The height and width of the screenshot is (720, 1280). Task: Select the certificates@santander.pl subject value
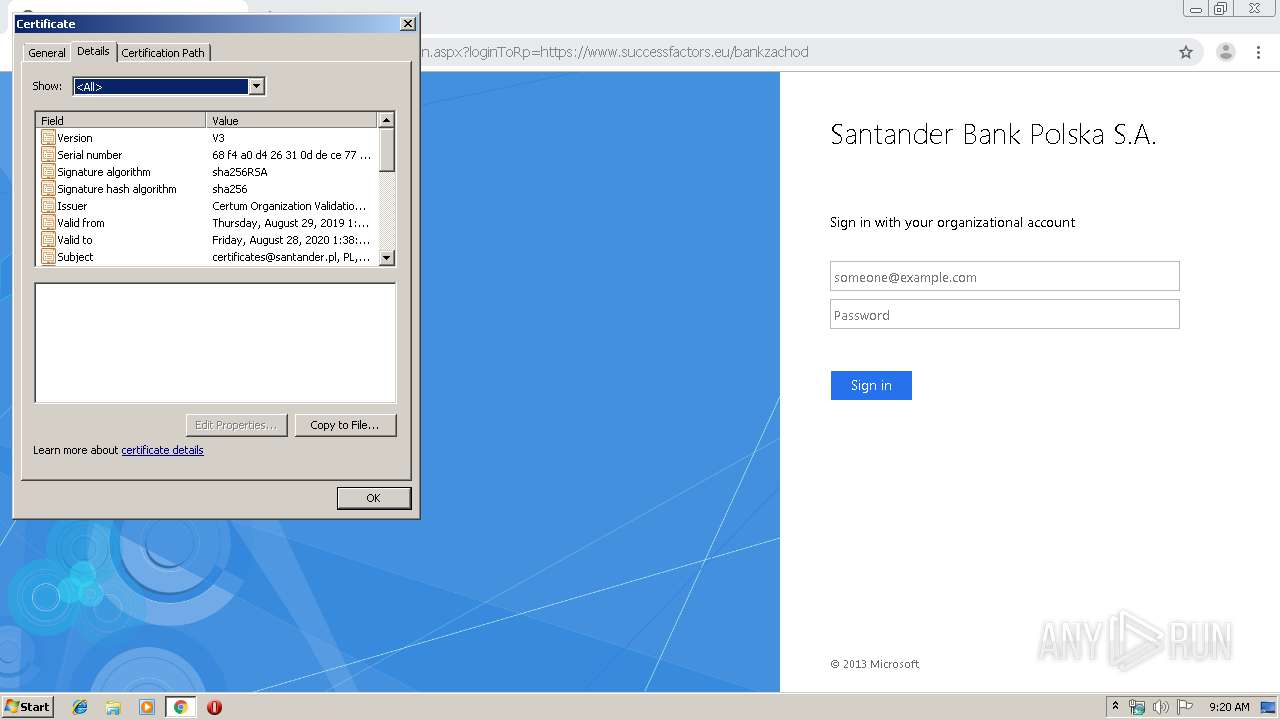pos(291,257)
